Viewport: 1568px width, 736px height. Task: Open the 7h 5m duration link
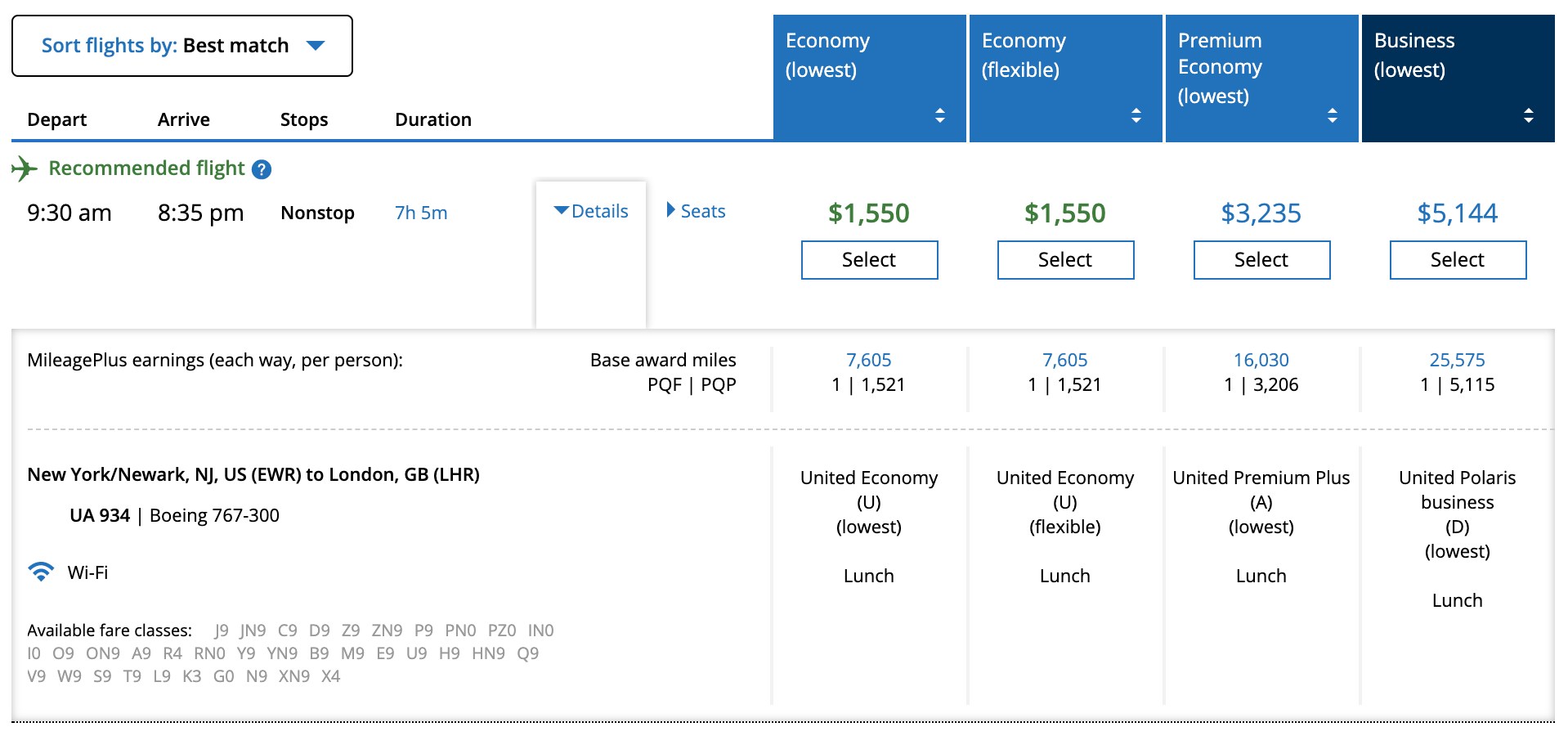click(421, 213)
